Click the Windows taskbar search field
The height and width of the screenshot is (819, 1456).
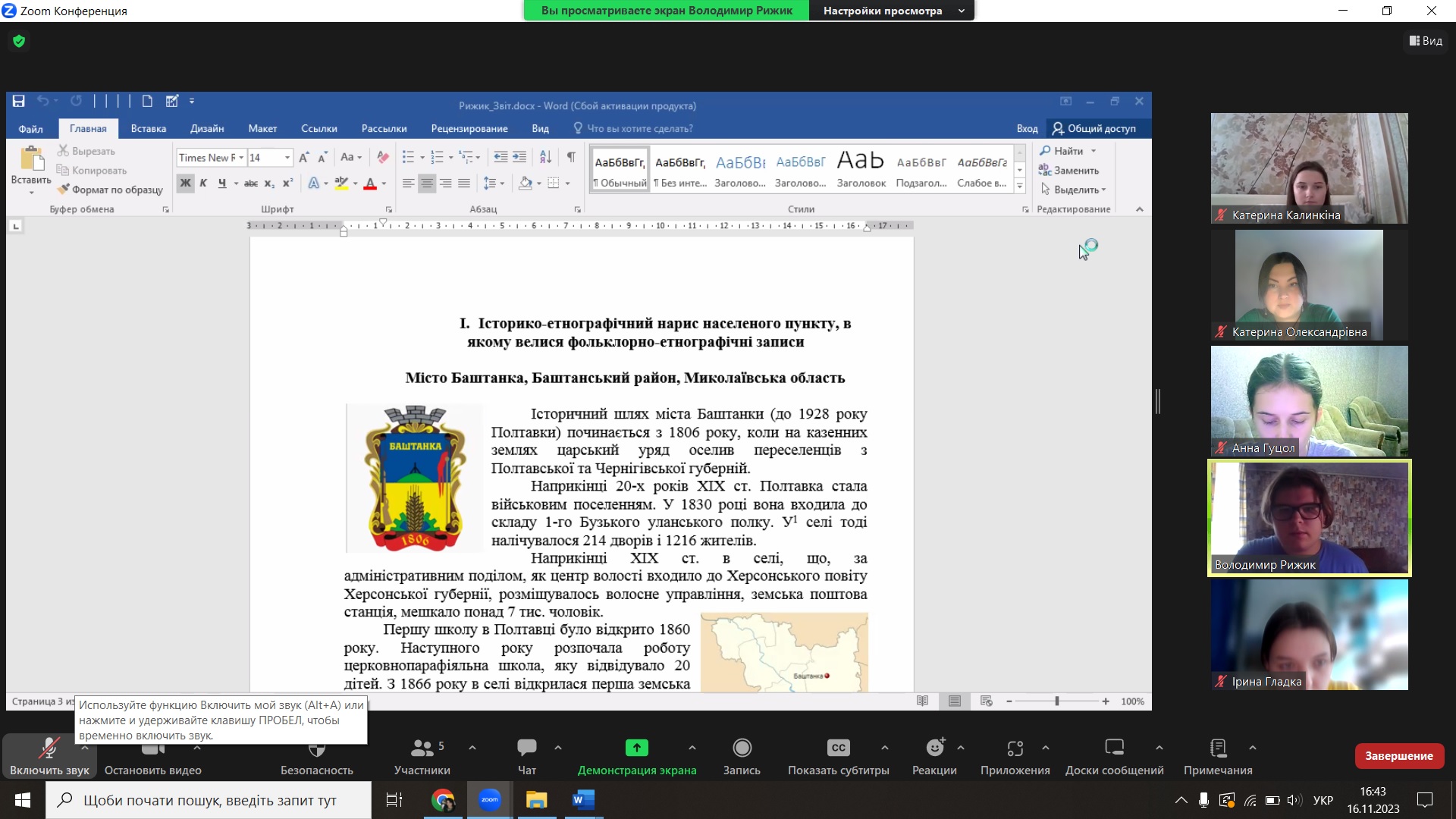click(209, 800)
